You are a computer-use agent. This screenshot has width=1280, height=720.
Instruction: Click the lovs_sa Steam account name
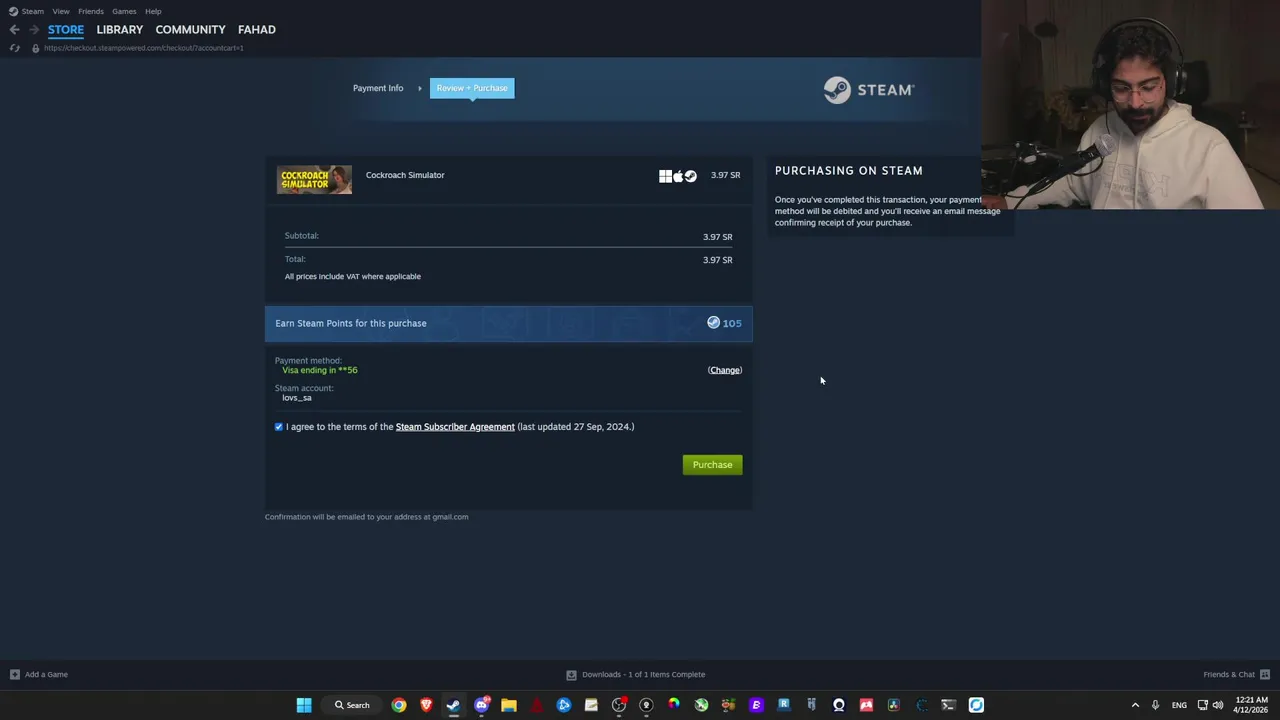pyautogui.click(x=297, y=398)
